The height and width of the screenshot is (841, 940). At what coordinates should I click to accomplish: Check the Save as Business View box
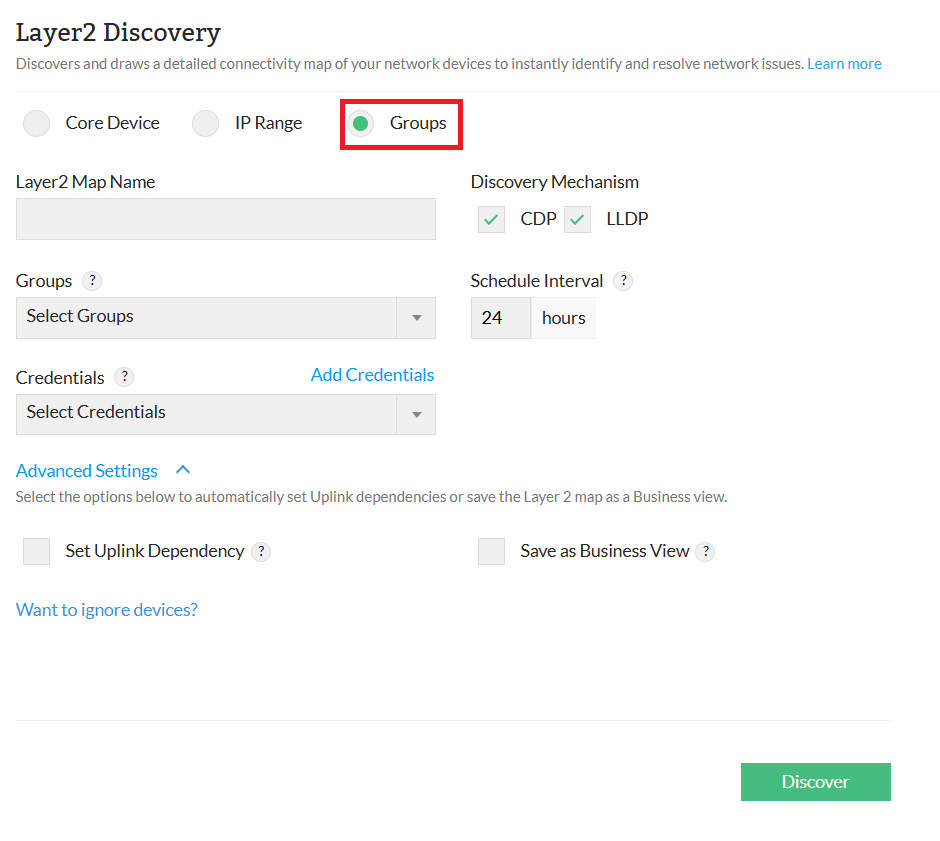coord(491,551)
